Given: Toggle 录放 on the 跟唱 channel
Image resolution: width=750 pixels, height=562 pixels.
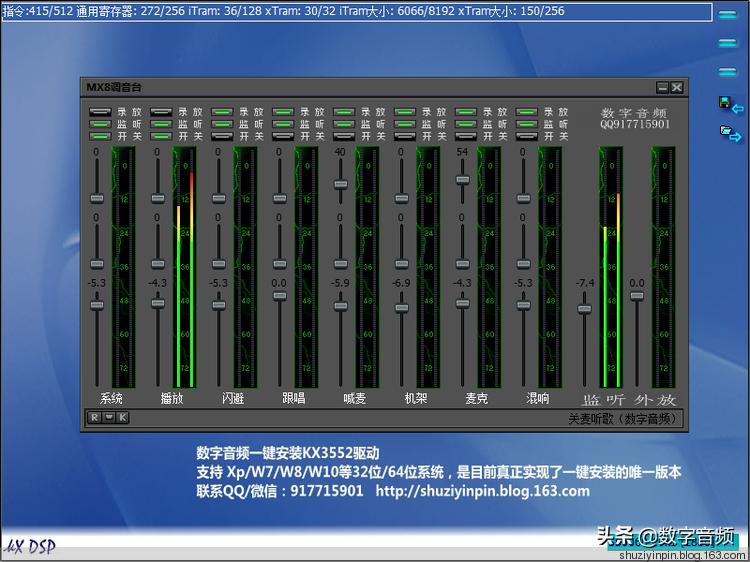Looking at the screenshot, I should pos(283,112).
